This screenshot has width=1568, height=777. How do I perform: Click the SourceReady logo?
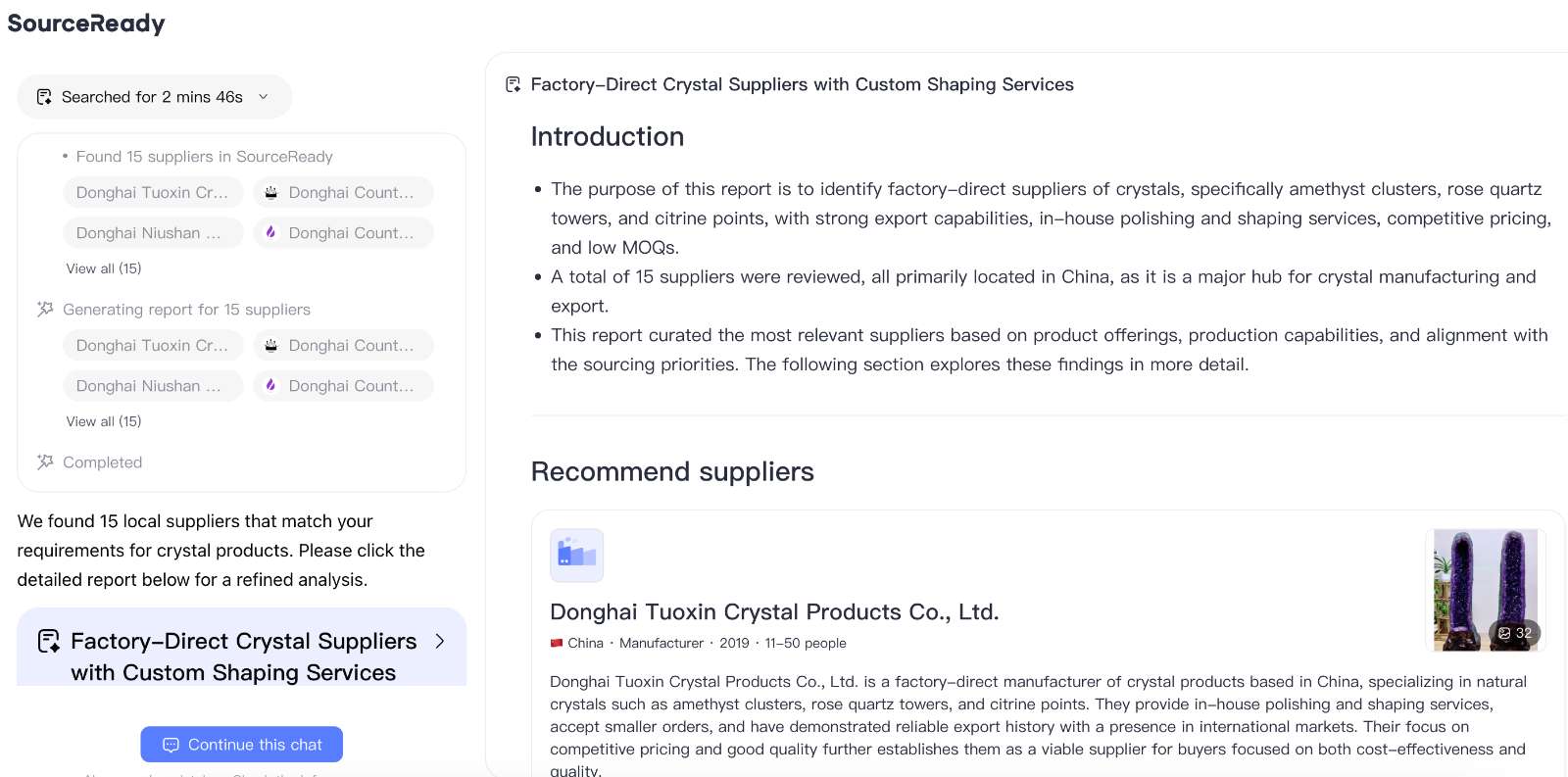pos(86,23)
